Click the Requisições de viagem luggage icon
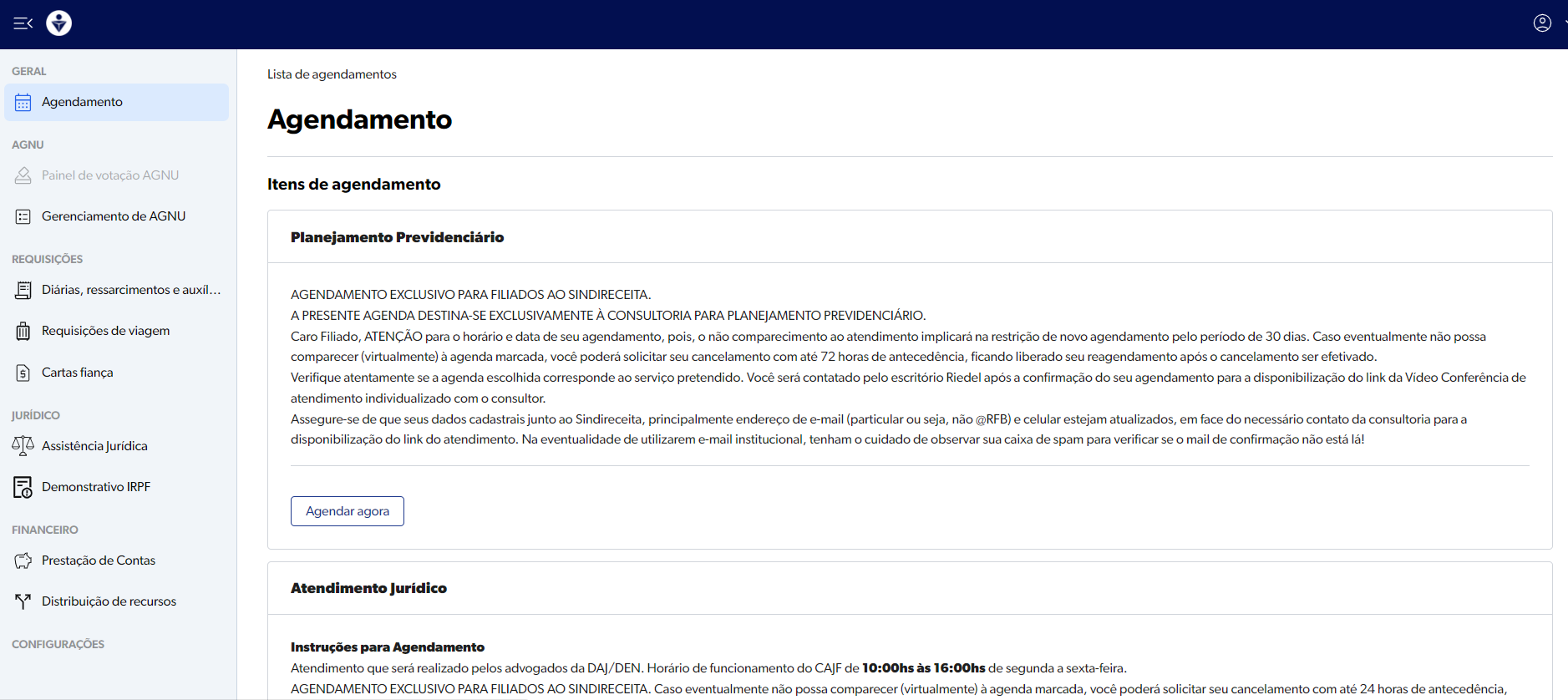The image size is (1568, 700). (23, 332)
